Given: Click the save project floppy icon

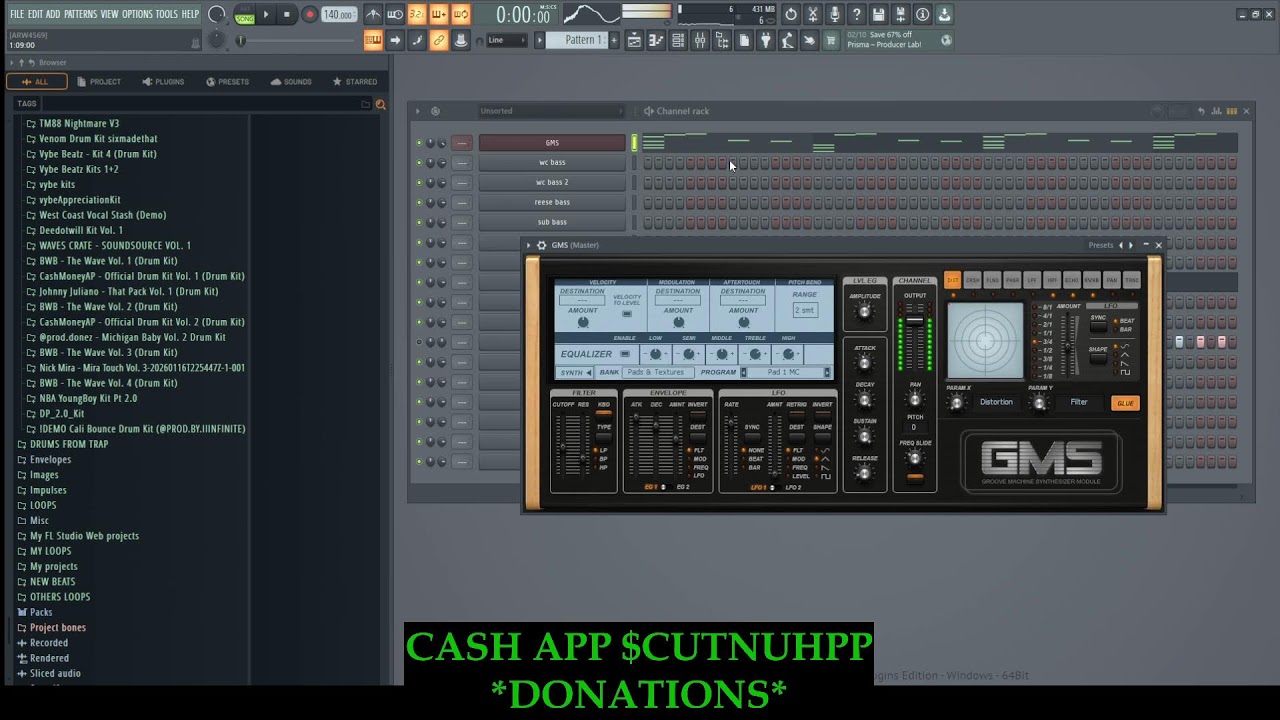Looking at the screenshot, I should tap(878, 14).
